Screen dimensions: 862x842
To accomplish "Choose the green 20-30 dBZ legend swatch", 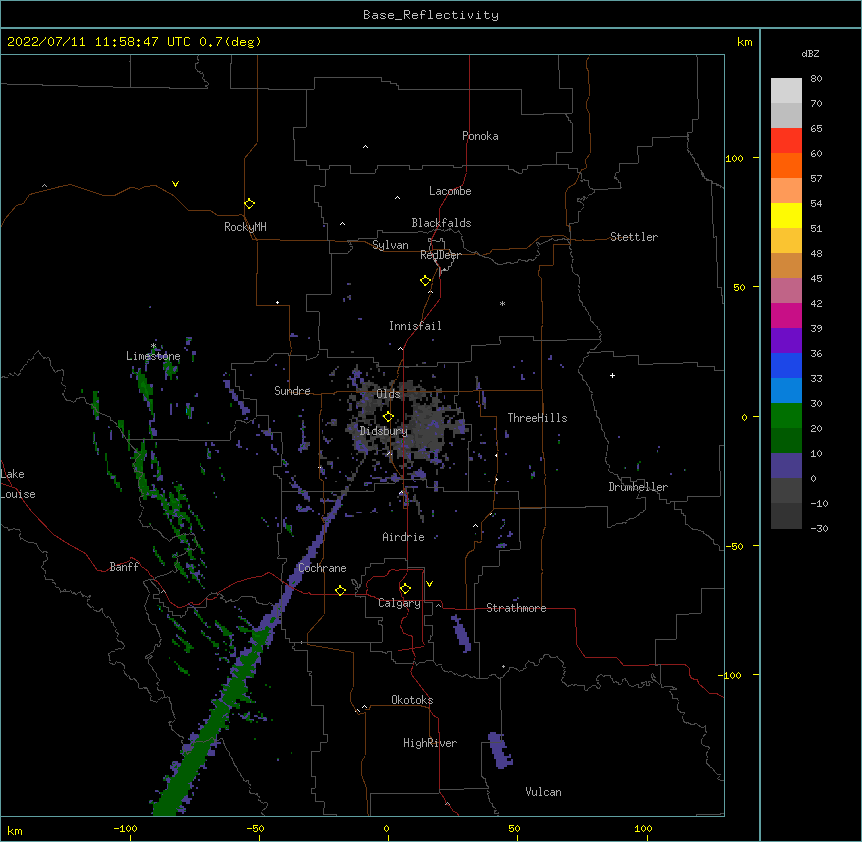I will click(x=786, y=416).
